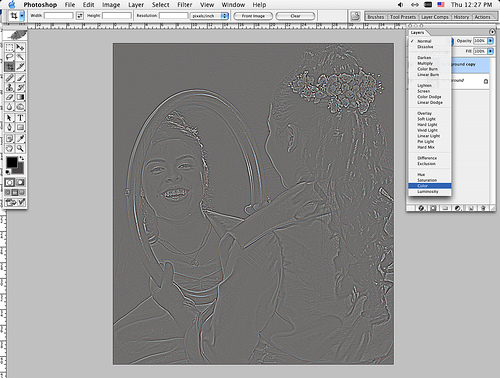Select the Clone Stamp tool
The width and height of the screenshot is (500, 378).
(x=9, y=87)
